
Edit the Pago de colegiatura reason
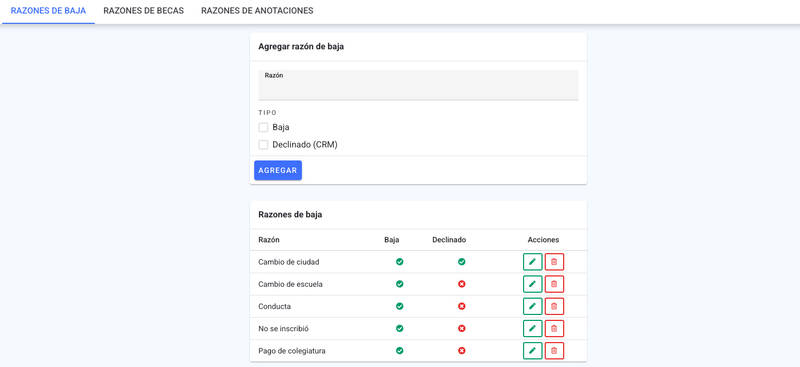click(533, 351)
